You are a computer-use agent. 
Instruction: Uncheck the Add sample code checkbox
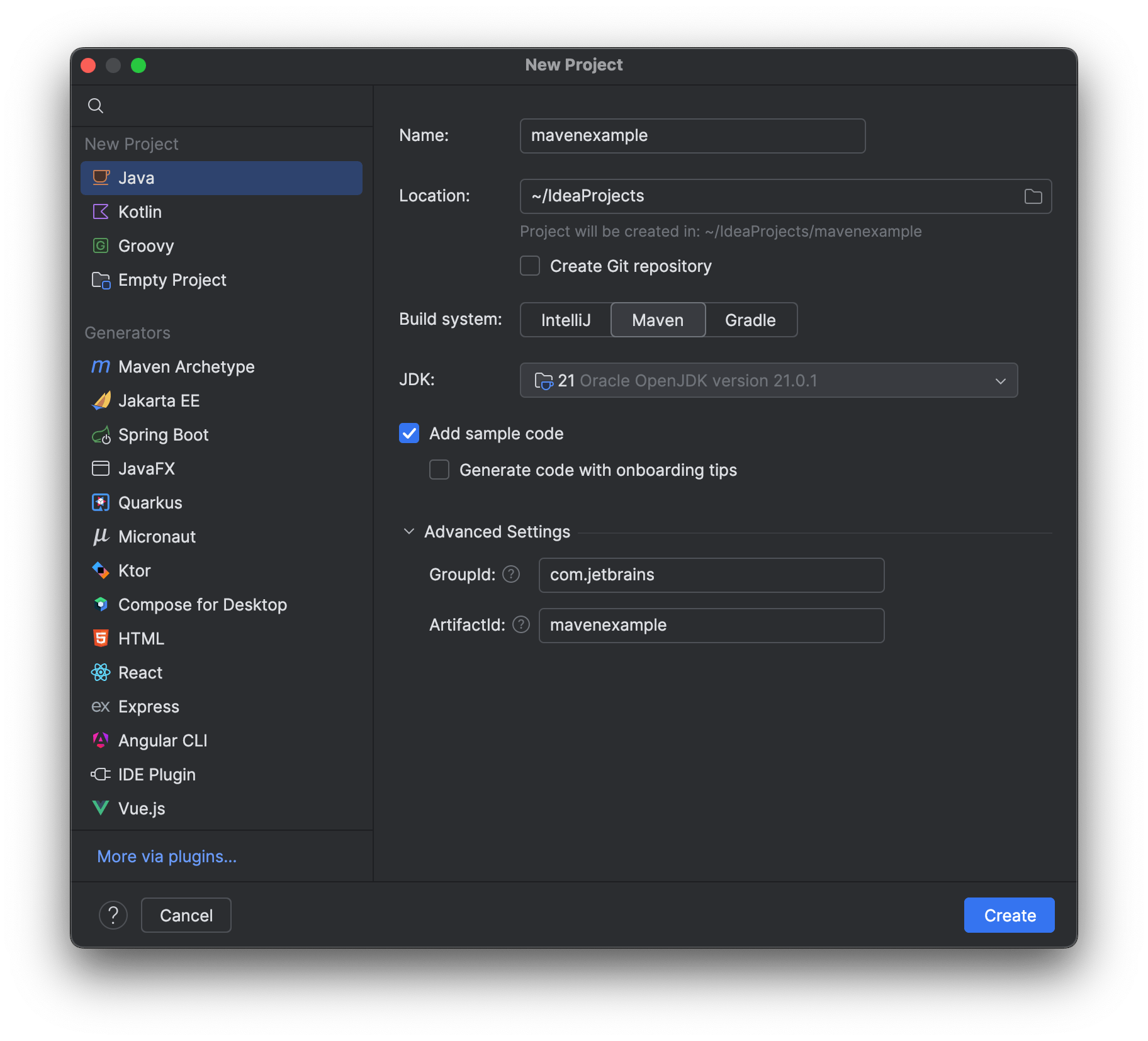tap(409, 433)
